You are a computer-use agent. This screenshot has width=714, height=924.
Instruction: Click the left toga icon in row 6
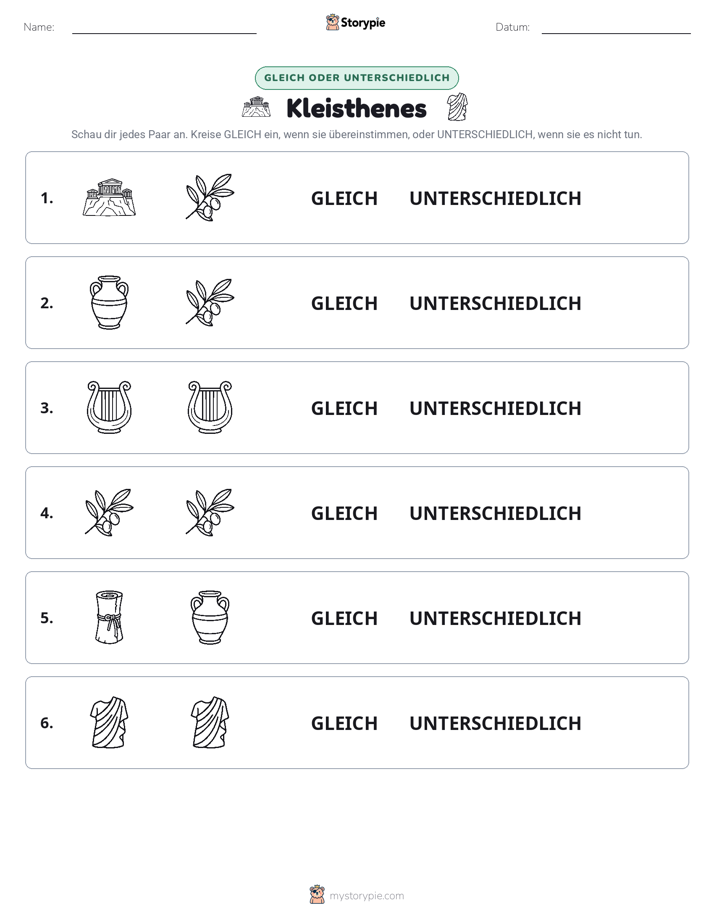click(x=109, y=722)
